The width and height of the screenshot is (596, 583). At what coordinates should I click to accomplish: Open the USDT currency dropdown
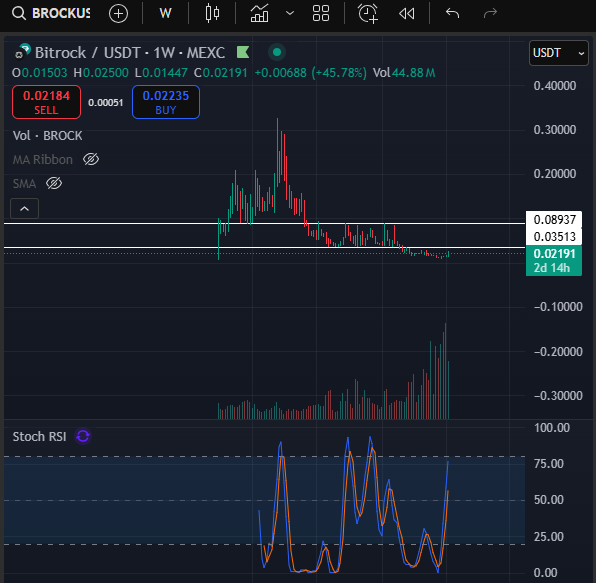(558, 53)
